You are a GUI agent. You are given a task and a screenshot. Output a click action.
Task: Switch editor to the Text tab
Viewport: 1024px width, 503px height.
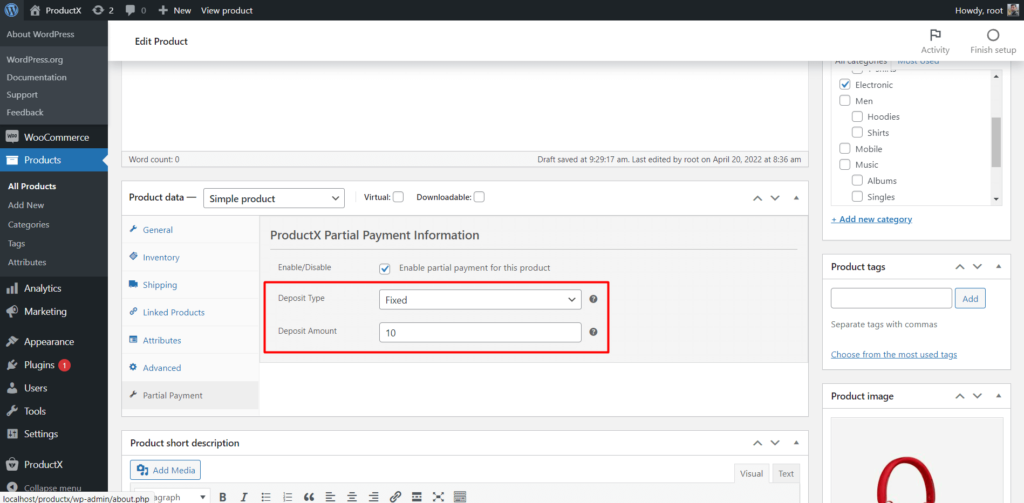tap(786, 474)
